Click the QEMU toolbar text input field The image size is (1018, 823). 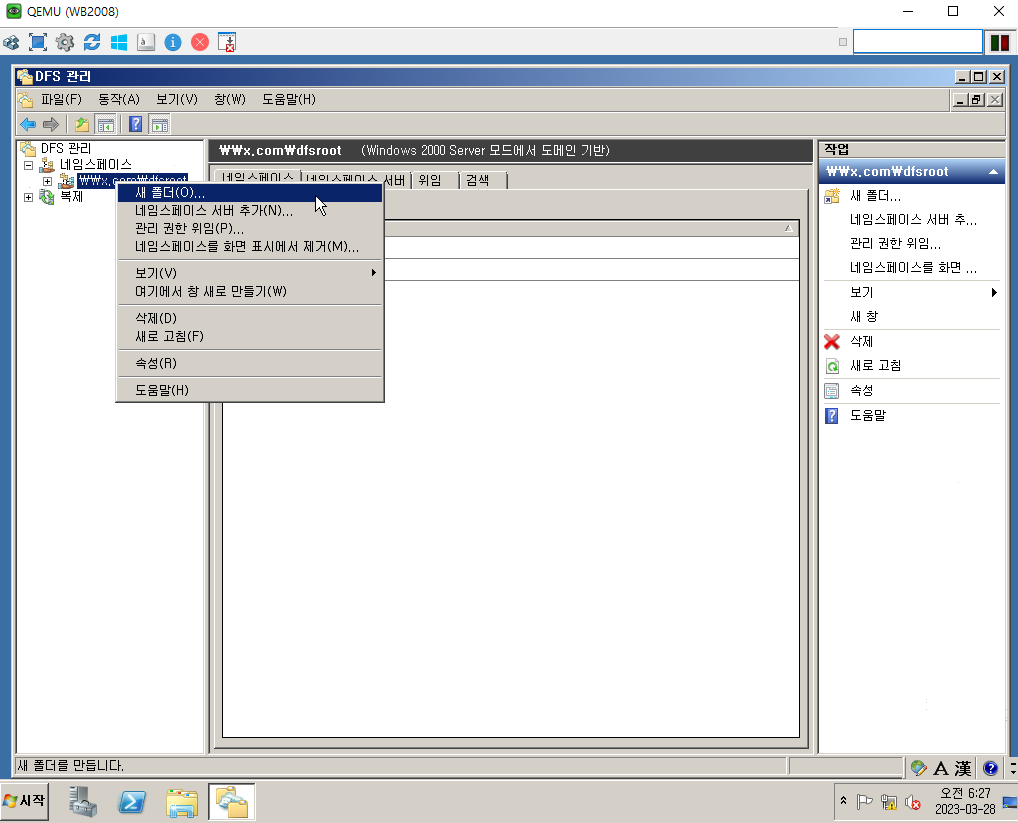point(917,42)
